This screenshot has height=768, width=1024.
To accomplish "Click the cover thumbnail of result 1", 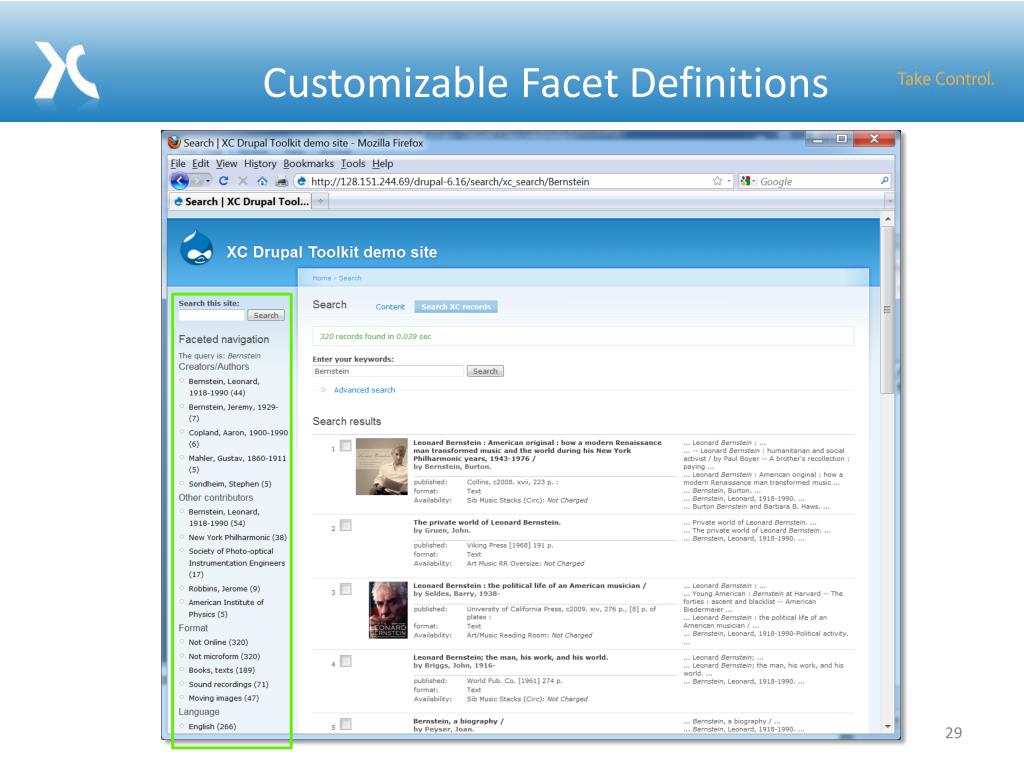I will point(382,466).
